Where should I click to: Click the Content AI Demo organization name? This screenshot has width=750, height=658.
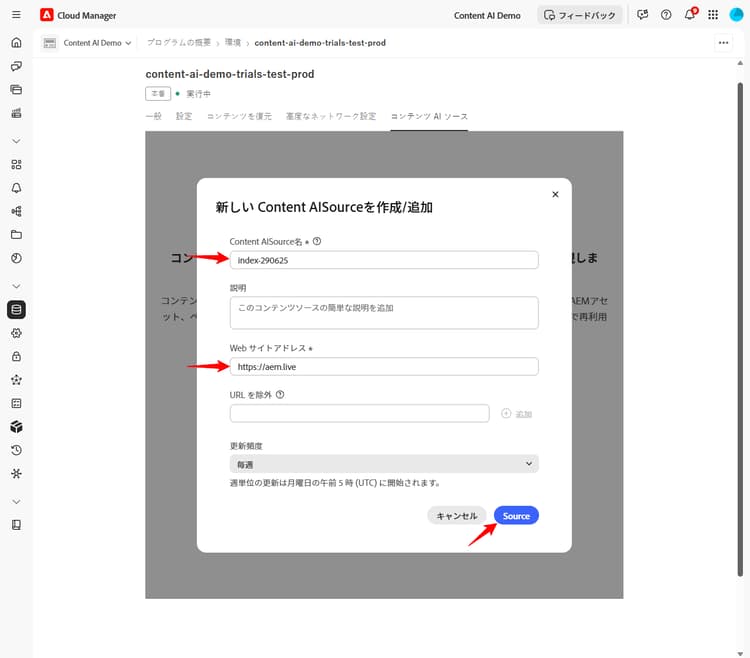487,15
